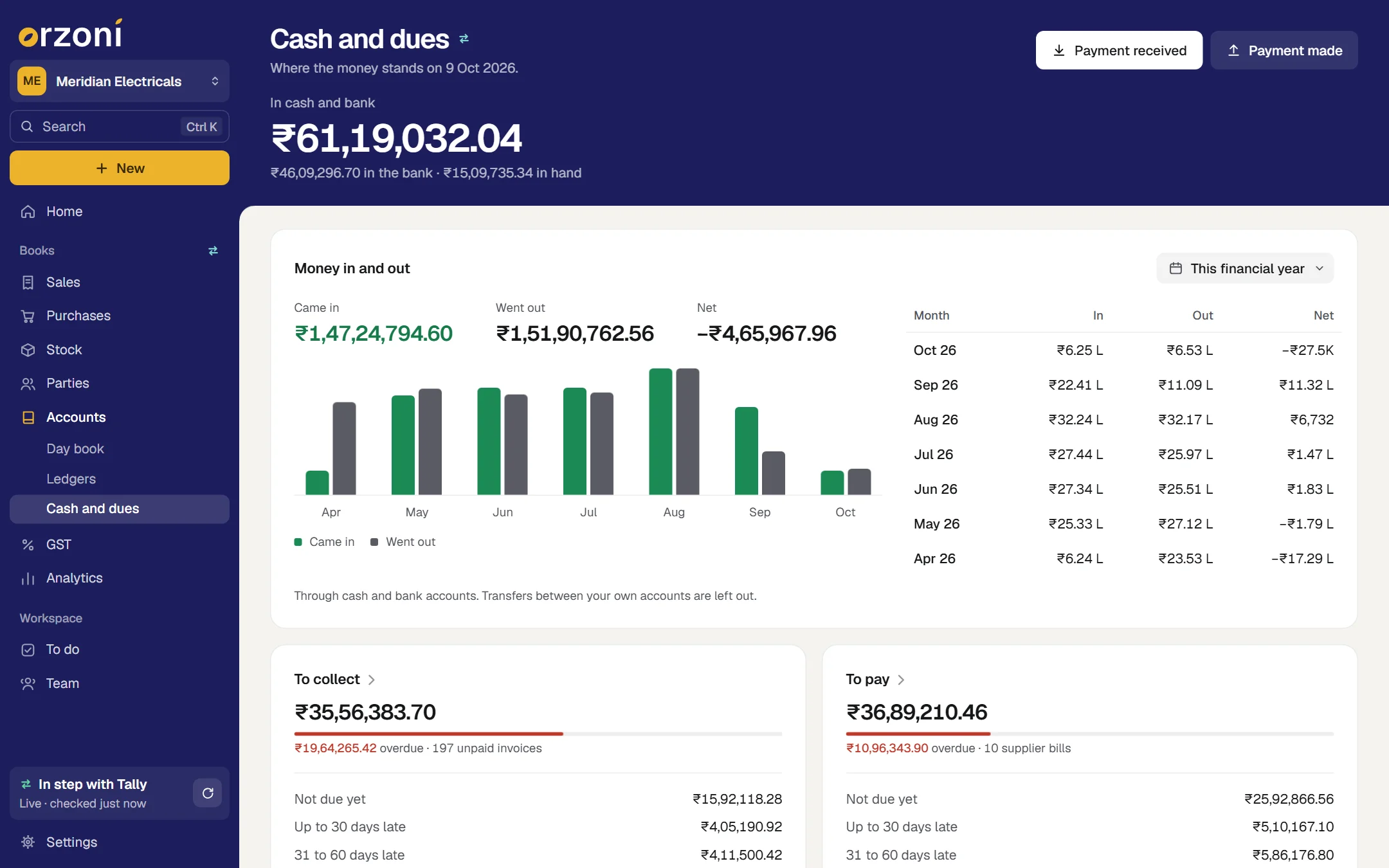Click the sync arrows next to Books
Image resolution: width=1389 pixels, height=868 pixels.
click(213, 251)
